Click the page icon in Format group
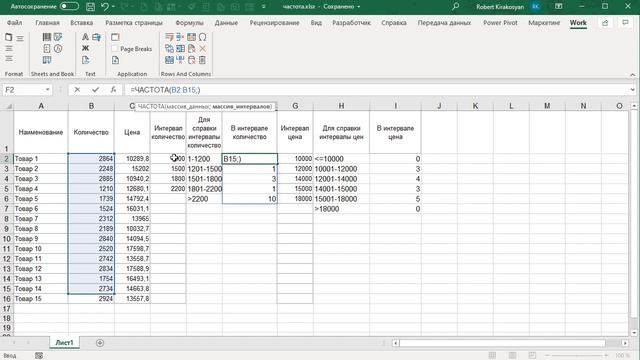Image resolution: width=640 pixels, height=360 pixels. click(x=8, y=37)
